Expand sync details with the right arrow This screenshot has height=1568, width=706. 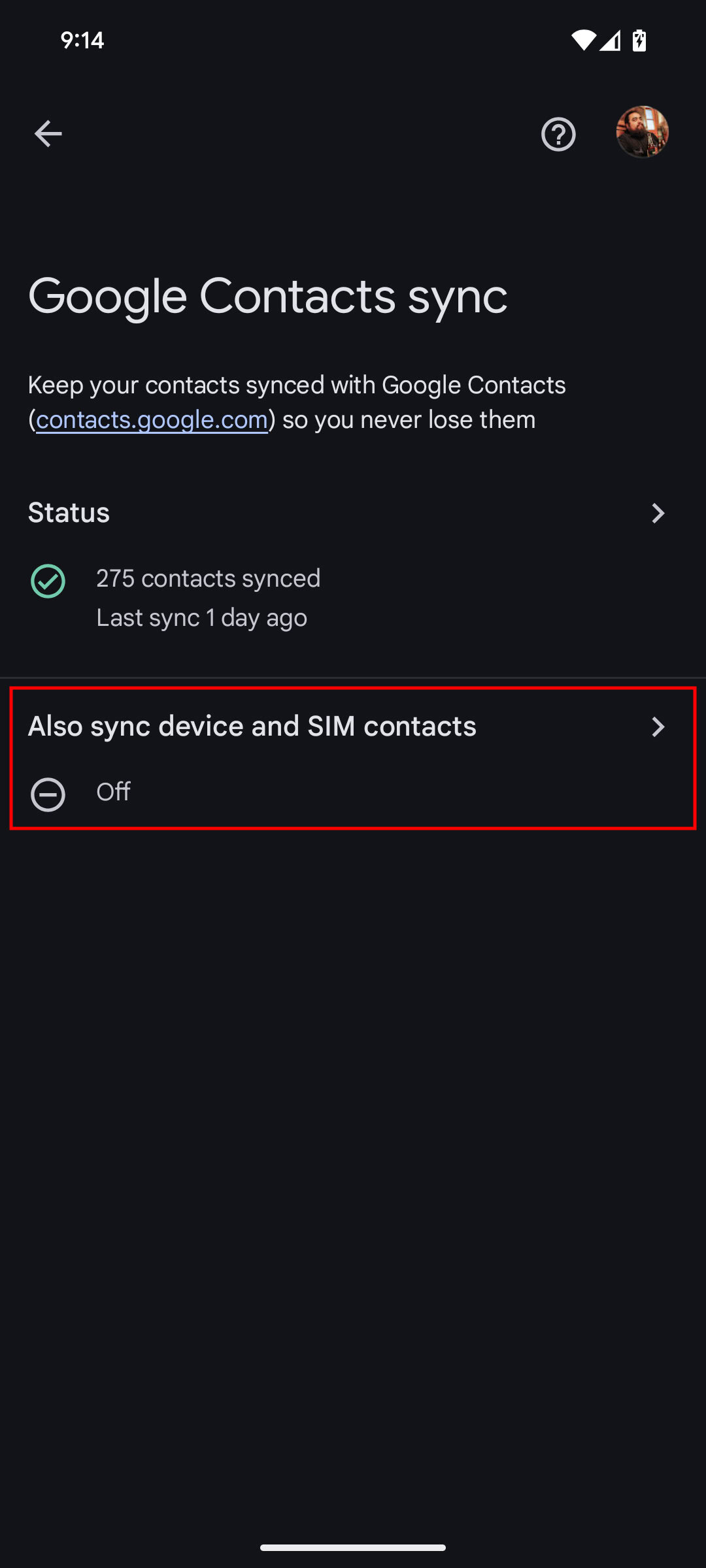[659, 514]
